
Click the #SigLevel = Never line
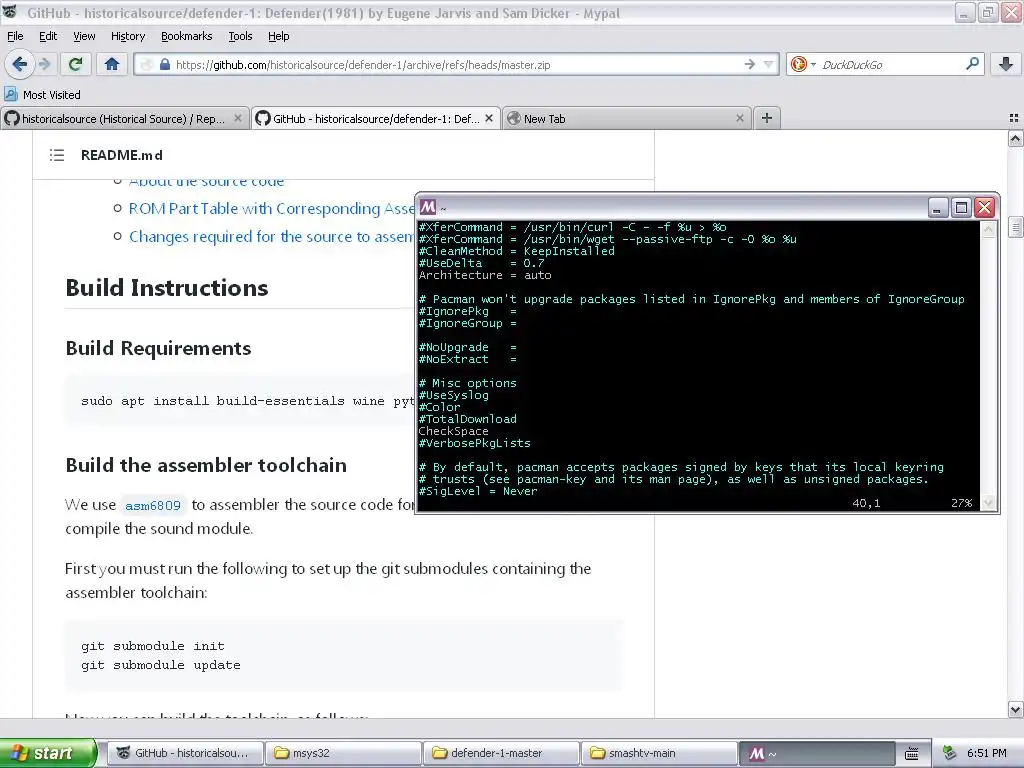pos(478,491)
